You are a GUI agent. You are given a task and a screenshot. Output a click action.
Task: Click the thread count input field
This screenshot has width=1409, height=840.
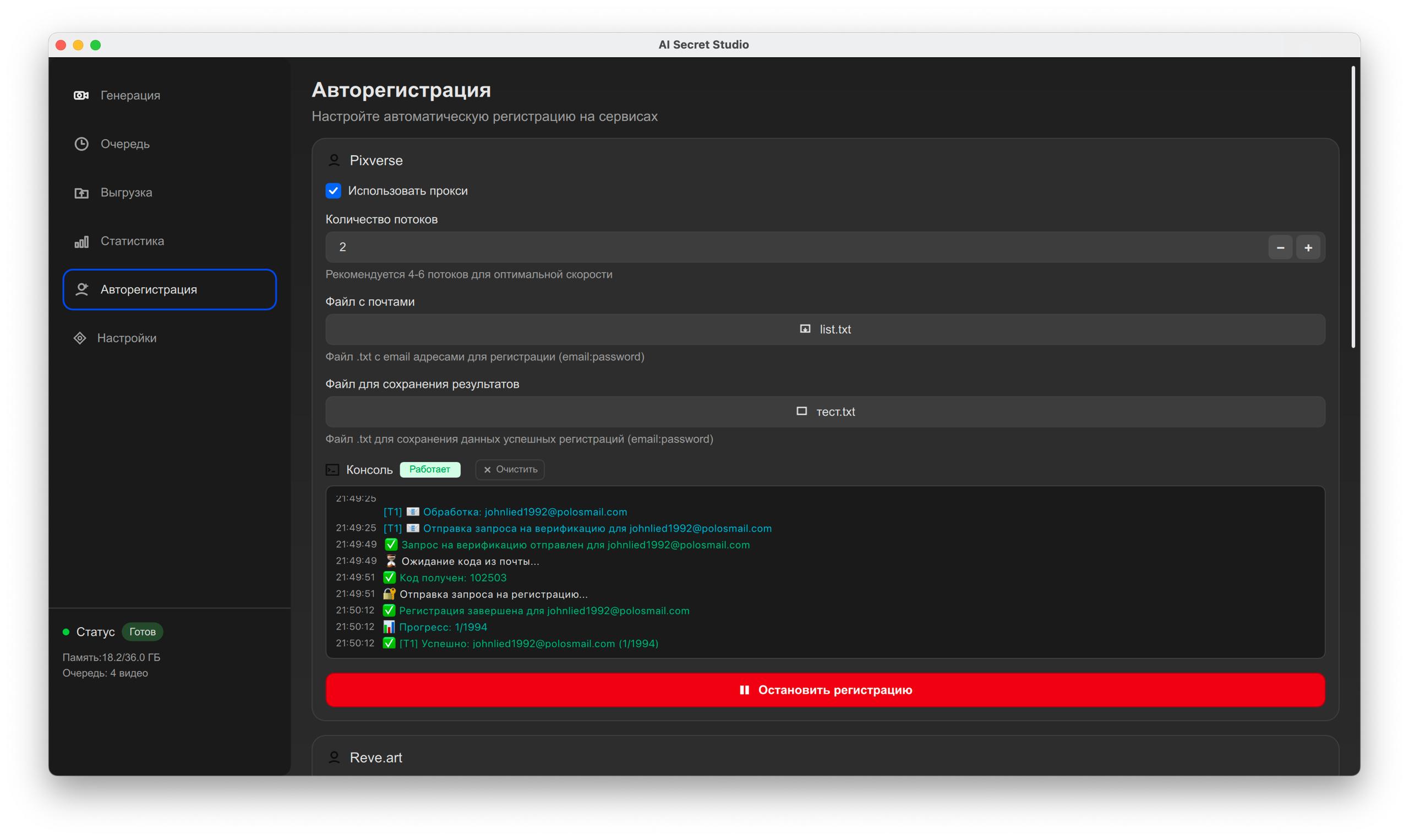pos(793,248)
